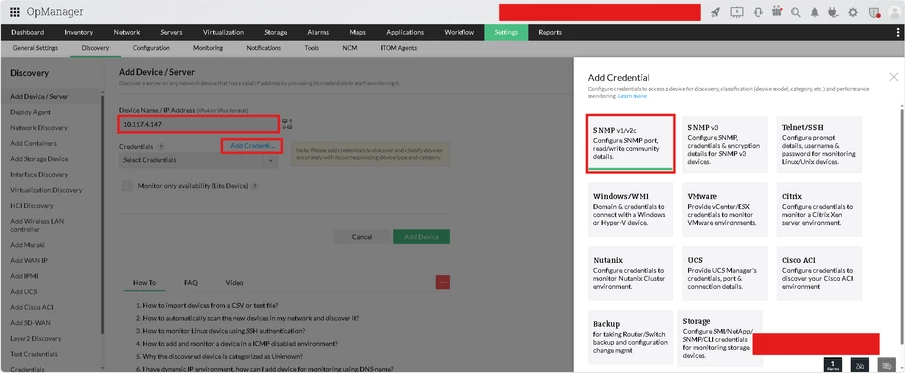Open the Alarms counter in bottom bar

(833, 364)
